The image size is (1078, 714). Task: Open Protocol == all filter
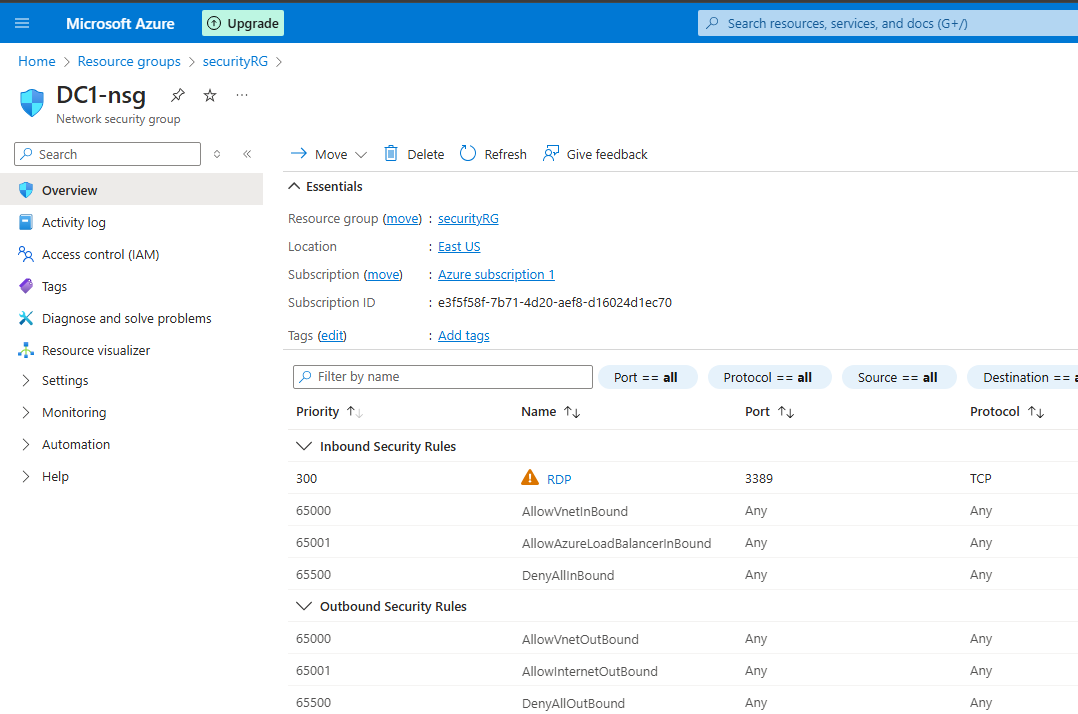(x=769, y=377)
